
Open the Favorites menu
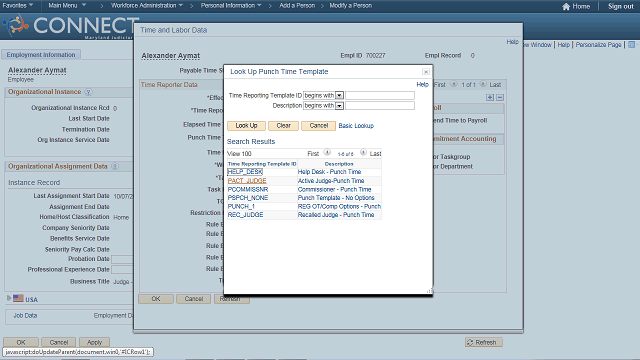(18, 6)
